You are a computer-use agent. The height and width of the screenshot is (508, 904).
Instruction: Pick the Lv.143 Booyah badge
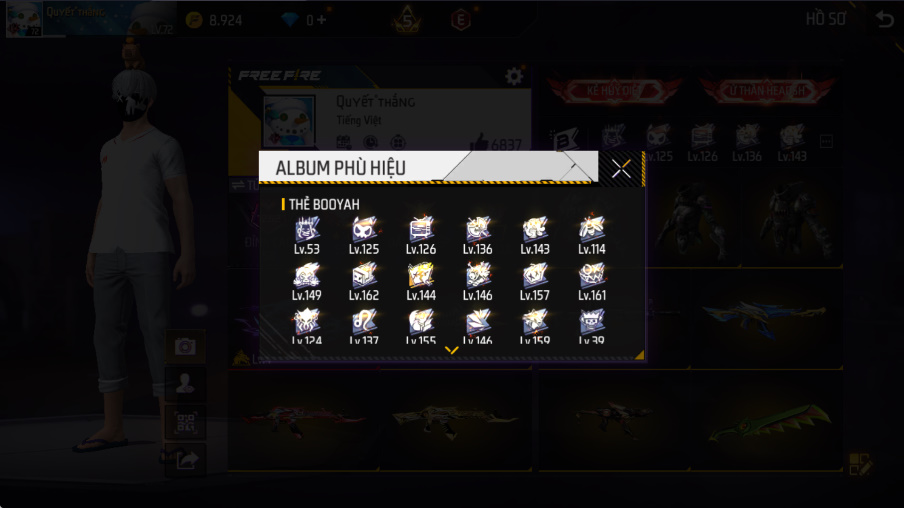(535, 235)
